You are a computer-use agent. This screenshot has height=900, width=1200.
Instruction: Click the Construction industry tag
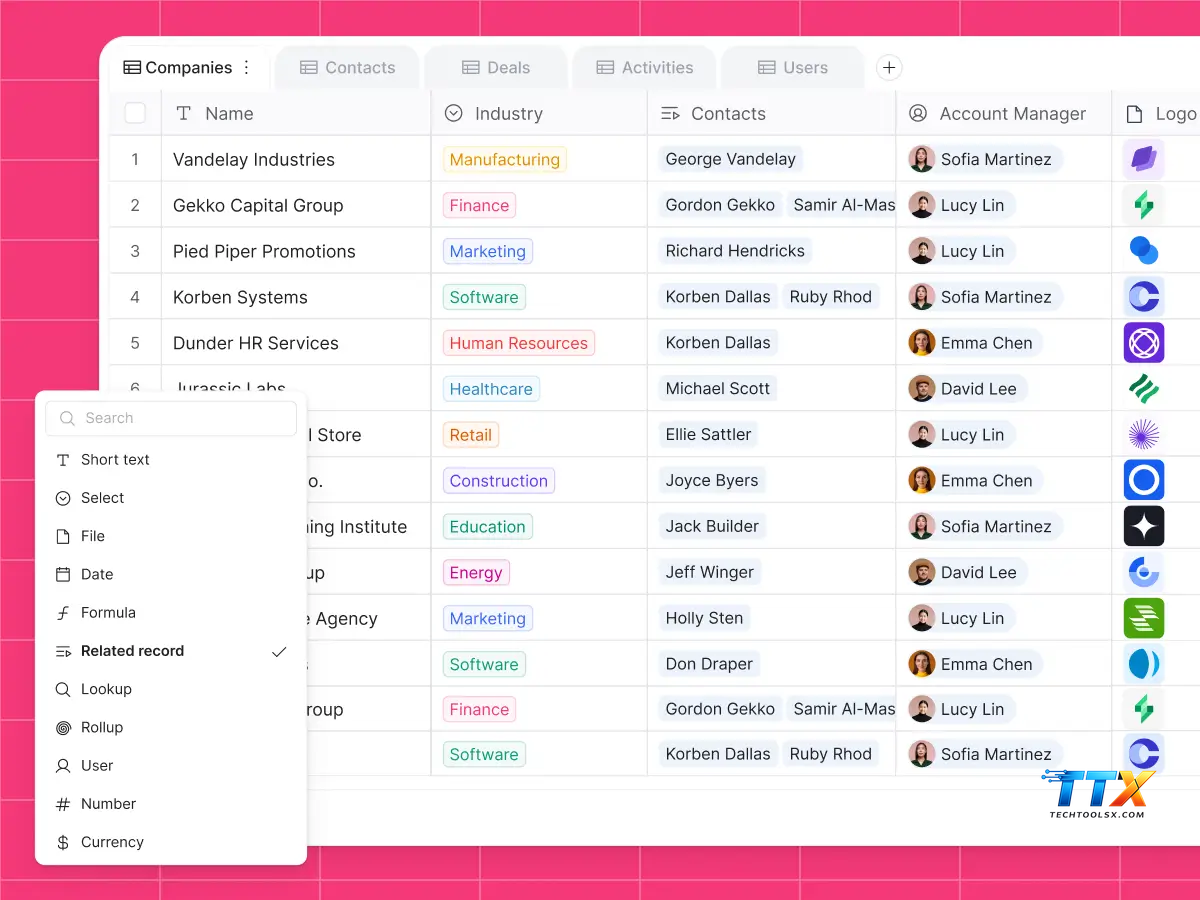(x=499, y=481)
